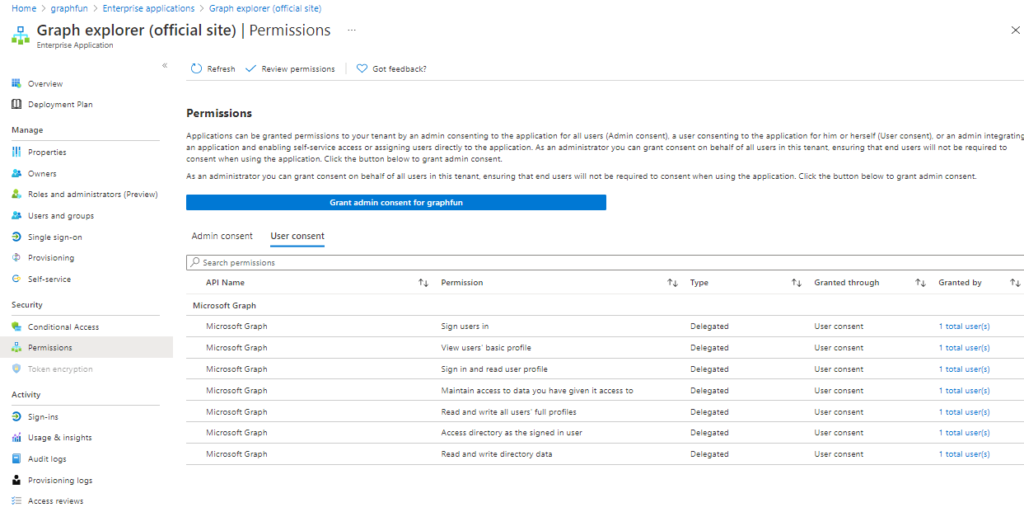The height and width of the screenshot is (512, 1024).
Task: Select the Permissions sidebar icon
Action: click(x=16, y=347)
